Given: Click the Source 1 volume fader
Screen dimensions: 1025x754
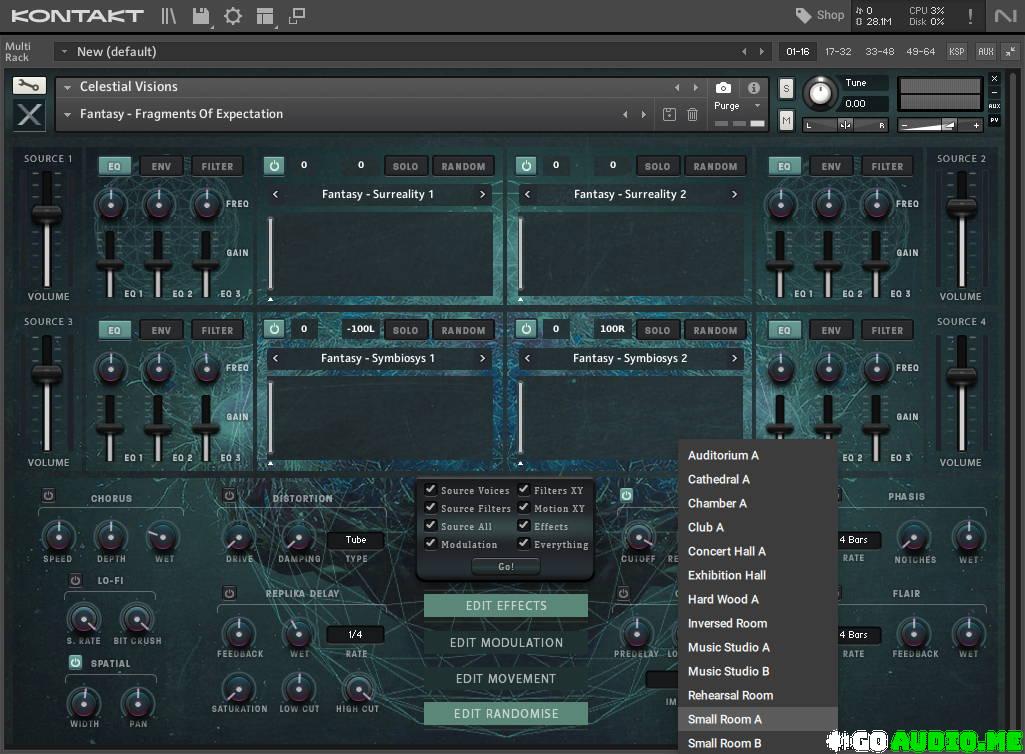Looking at the screenshot, I should pyautogui.click(x=47, y=214).
